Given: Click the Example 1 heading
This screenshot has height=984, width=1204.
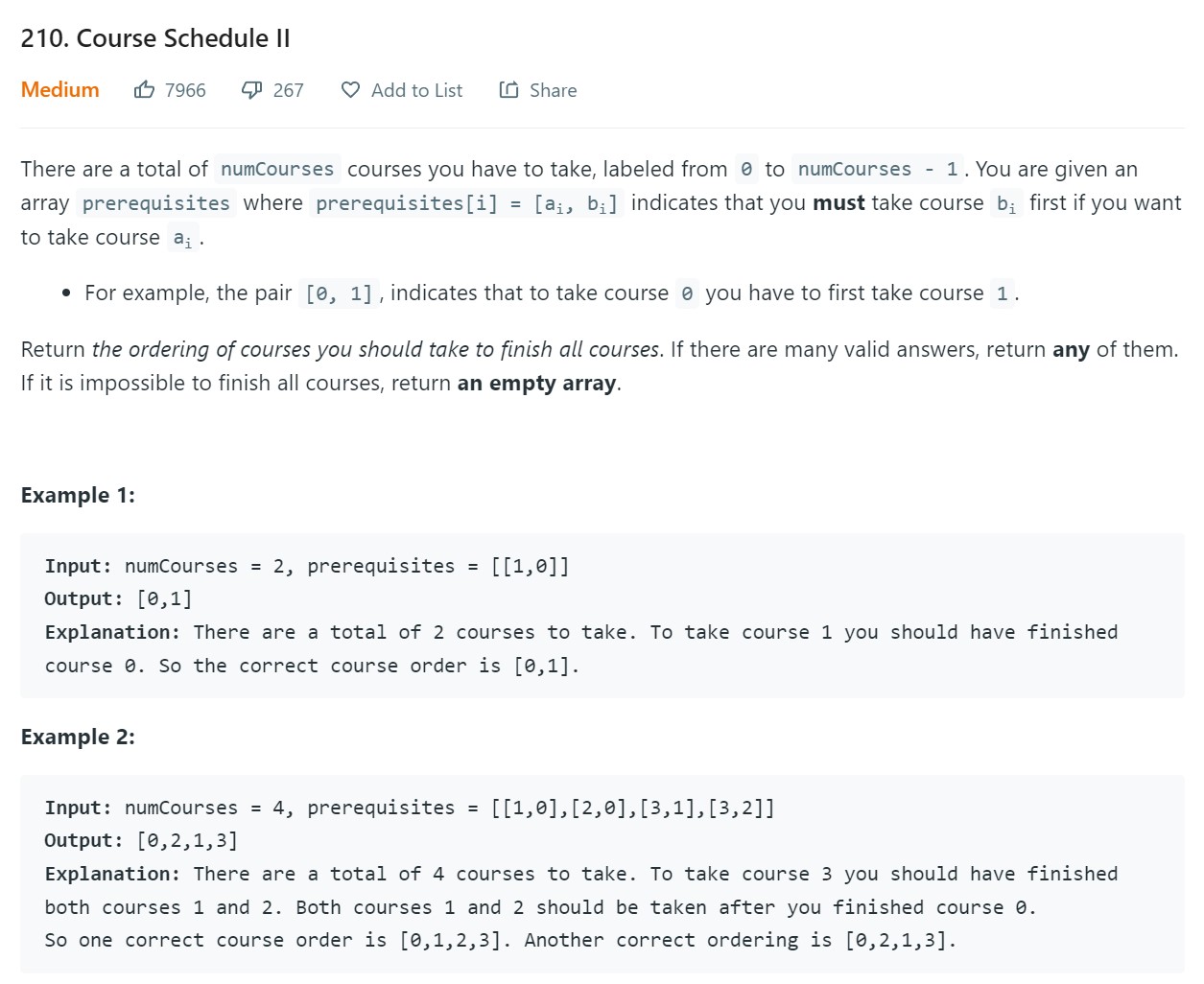Looking at the screenshot, I should click(x=78, y=495).
